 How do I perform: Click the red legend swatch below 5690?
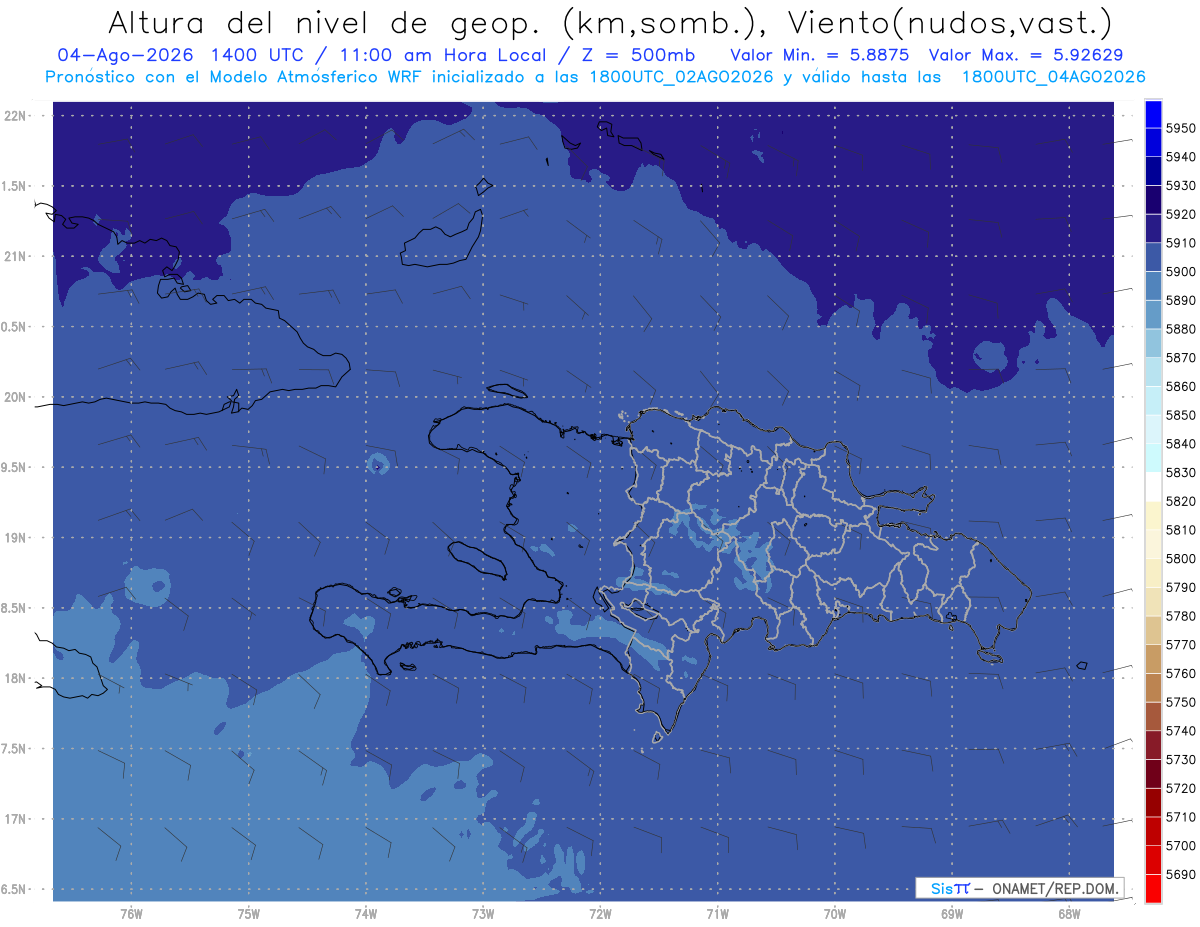(1153, 888)
